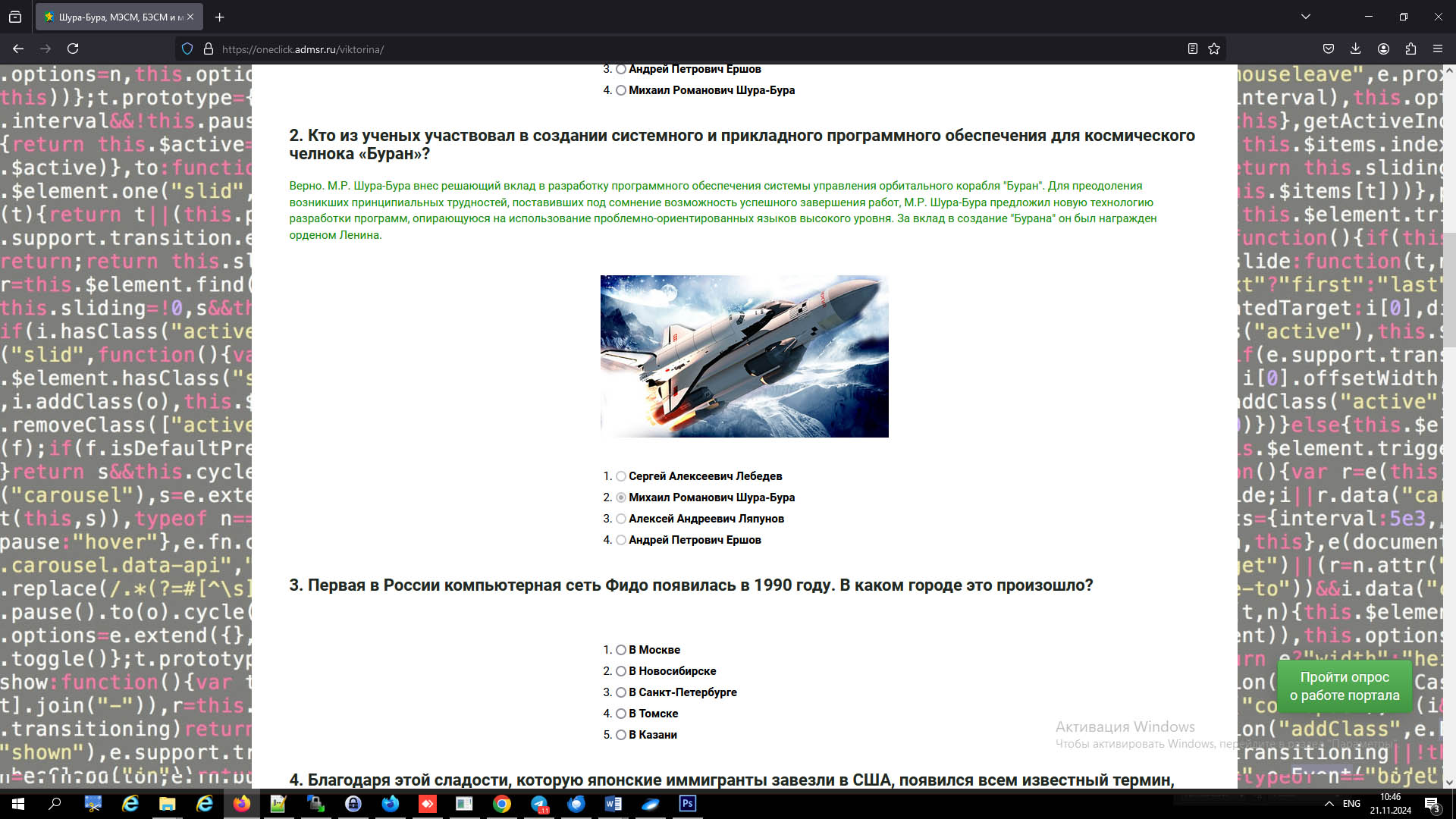Bookmark this page with star icon
The width and height of the screenshot is (1456, 819).
[x=1214, y=49]
